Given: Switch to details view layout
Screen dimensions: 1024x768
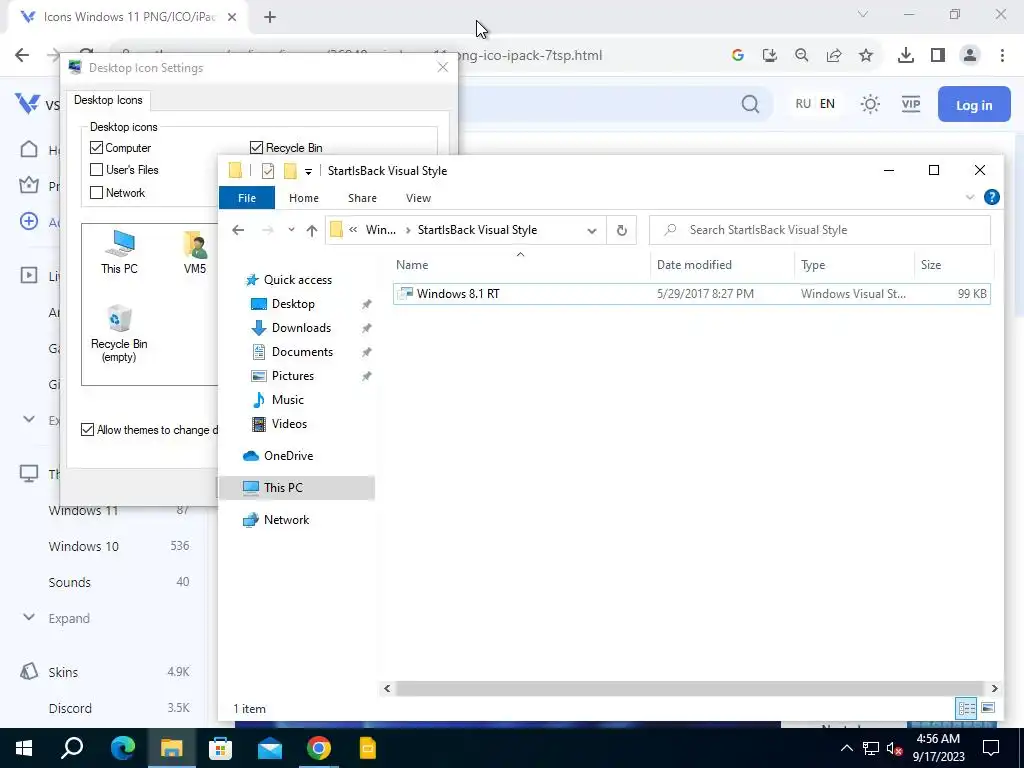Looking at the screenshot, I should 967,708.
